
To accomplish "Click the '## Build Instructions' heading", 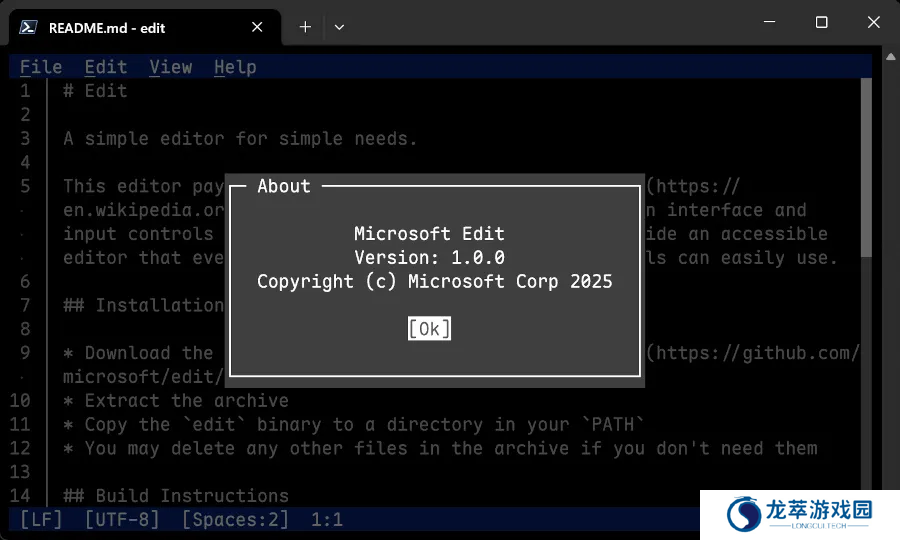I will point(176,496).
